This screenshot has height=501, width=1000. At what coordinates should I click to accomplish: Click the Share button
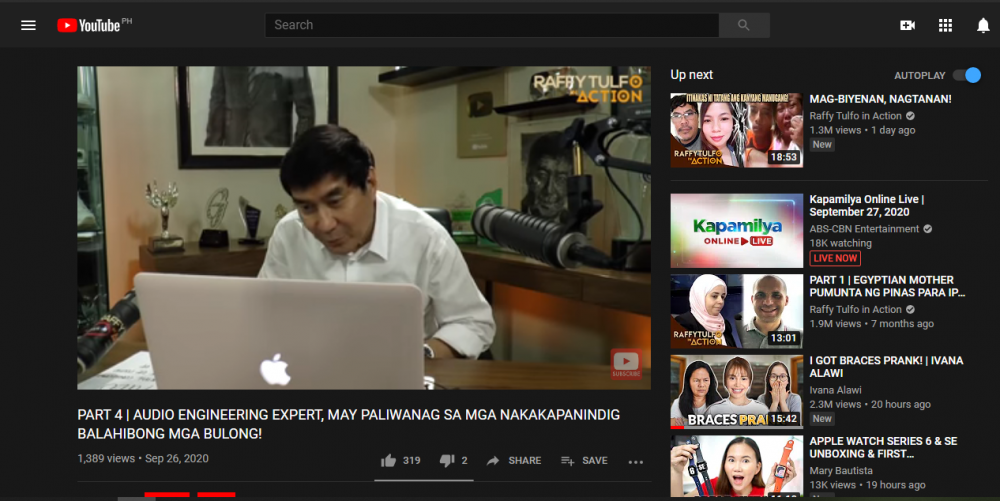(514, 461)
